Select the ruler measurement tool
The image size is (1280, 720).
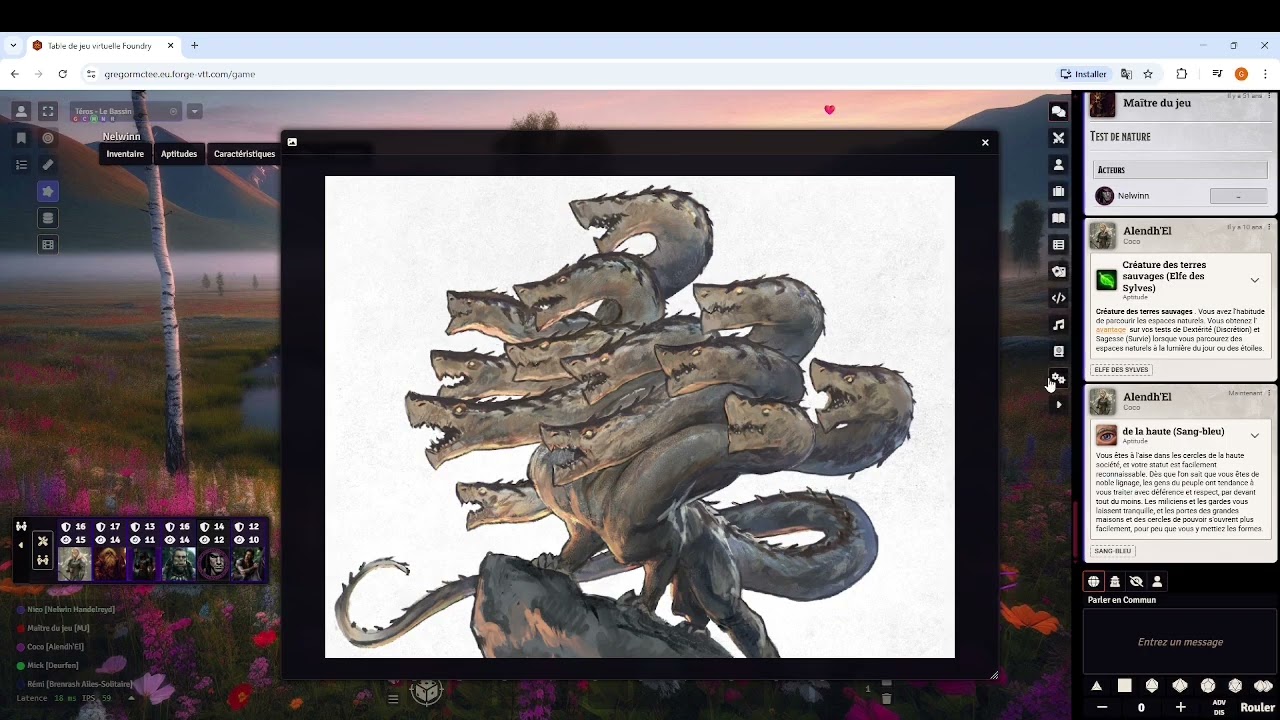pos(48,165)
